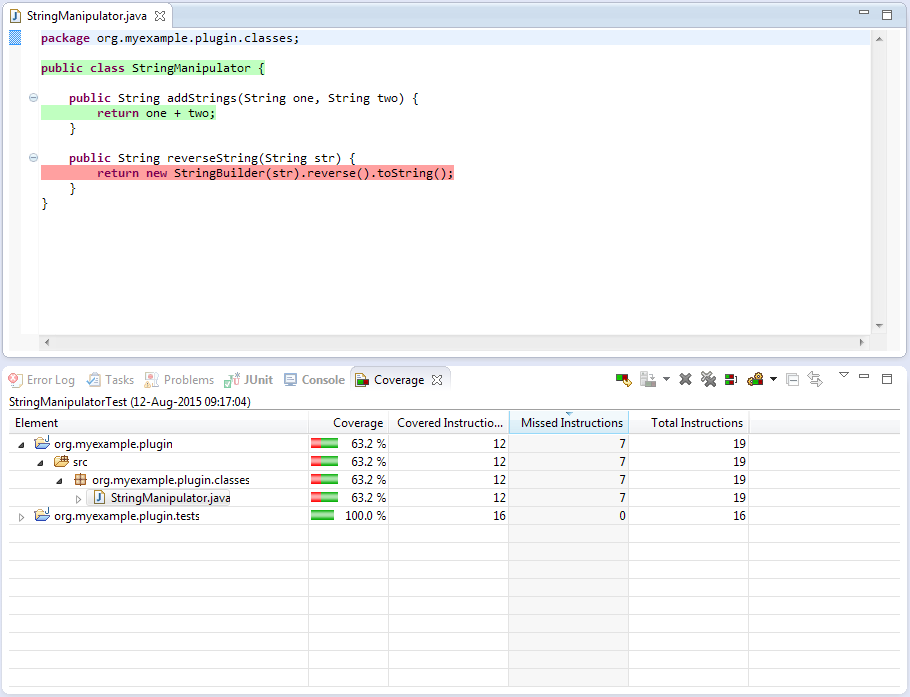Maximize the Coverage view panel
Image resolution: width=910 pixels, height=697 pixels.
(887, 379)
